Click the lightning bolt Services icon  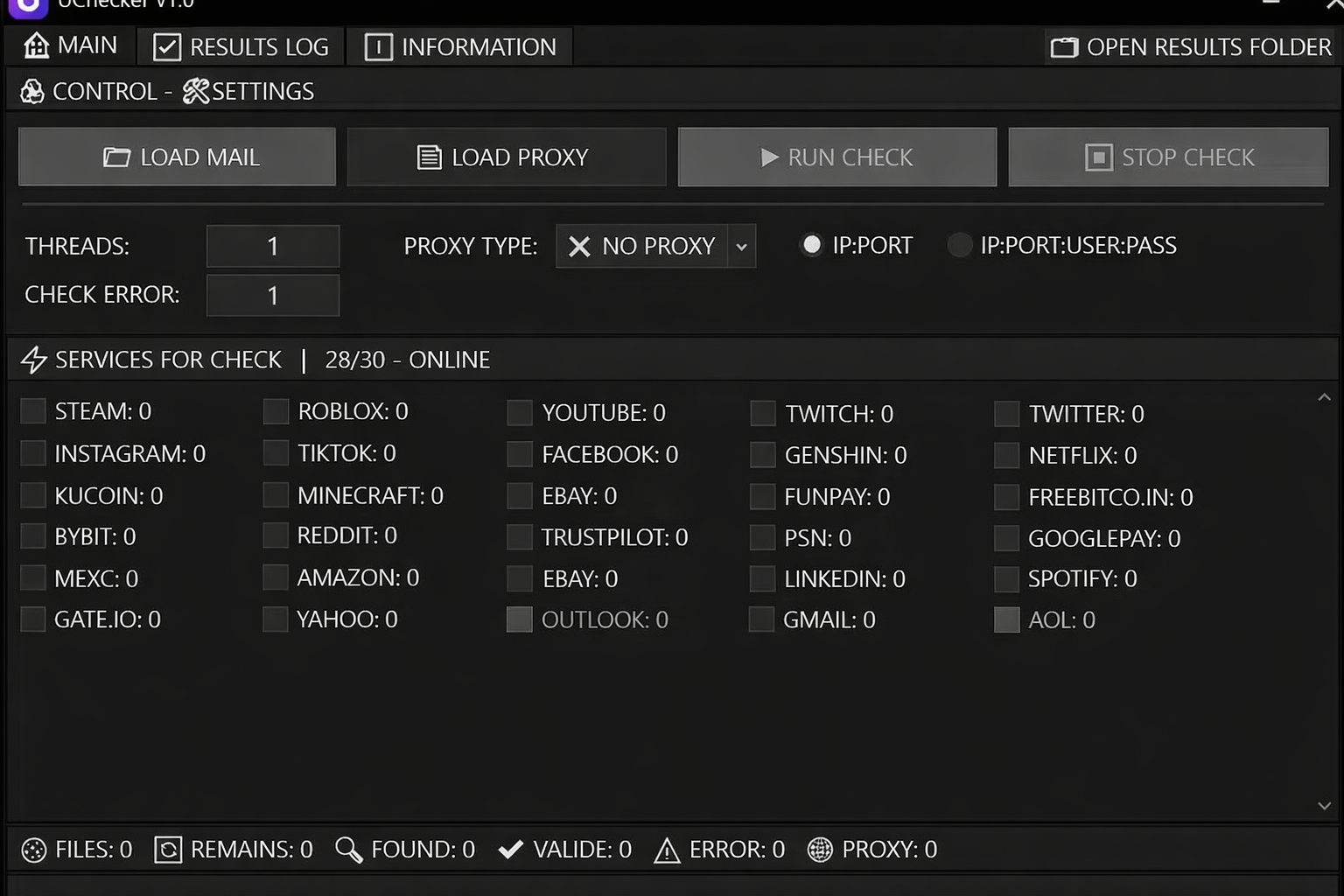click(x=33, y=360)
